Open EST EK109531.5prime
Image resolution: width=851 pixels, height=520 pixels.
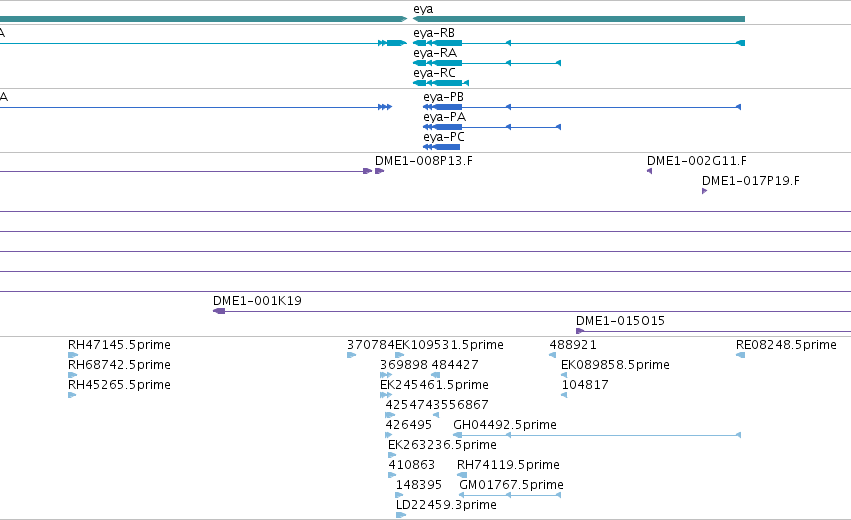(449, 345)
